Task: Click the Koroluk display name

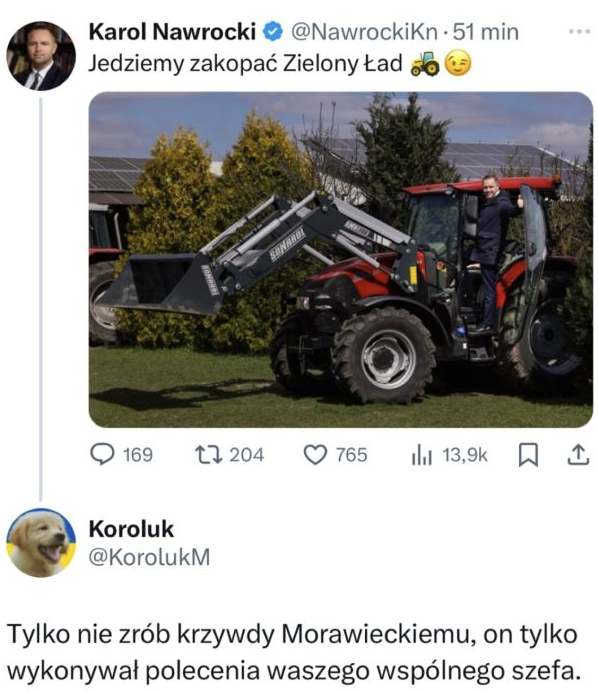Action: point(131,529)
